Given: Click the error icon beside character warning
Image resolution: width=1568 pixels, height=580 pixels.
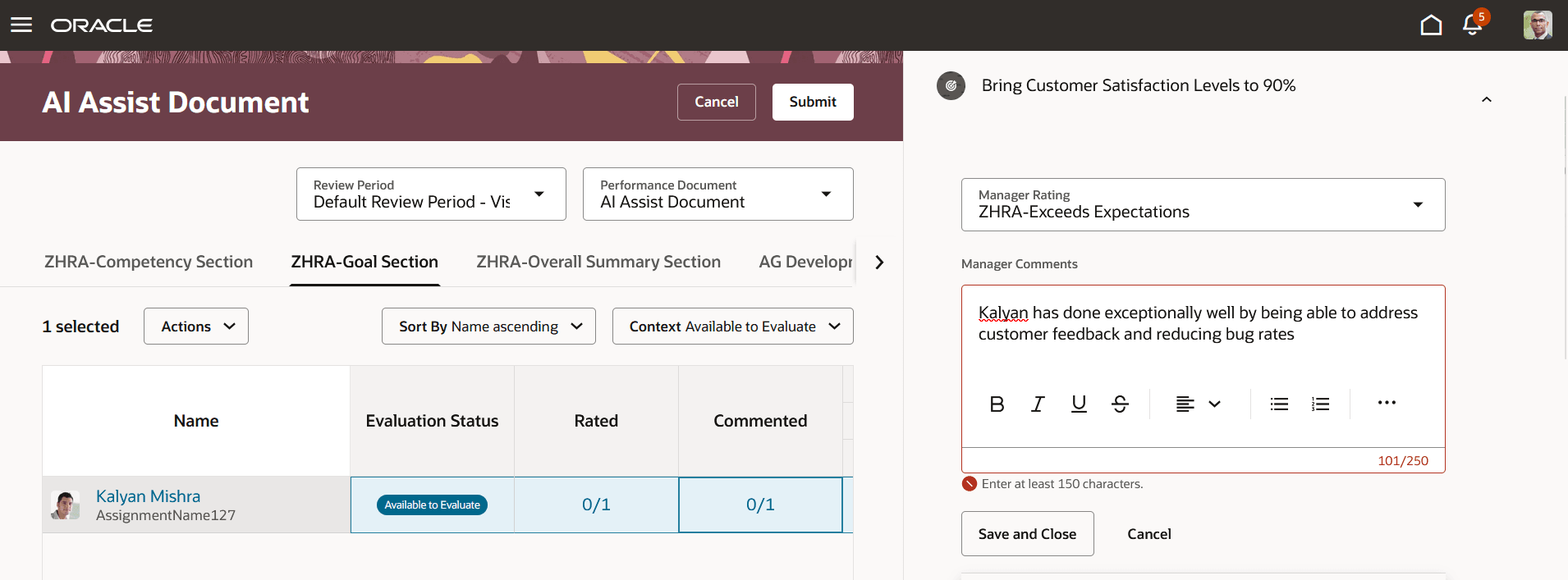Looking at the screenshot, I should (x=970, y=484).
